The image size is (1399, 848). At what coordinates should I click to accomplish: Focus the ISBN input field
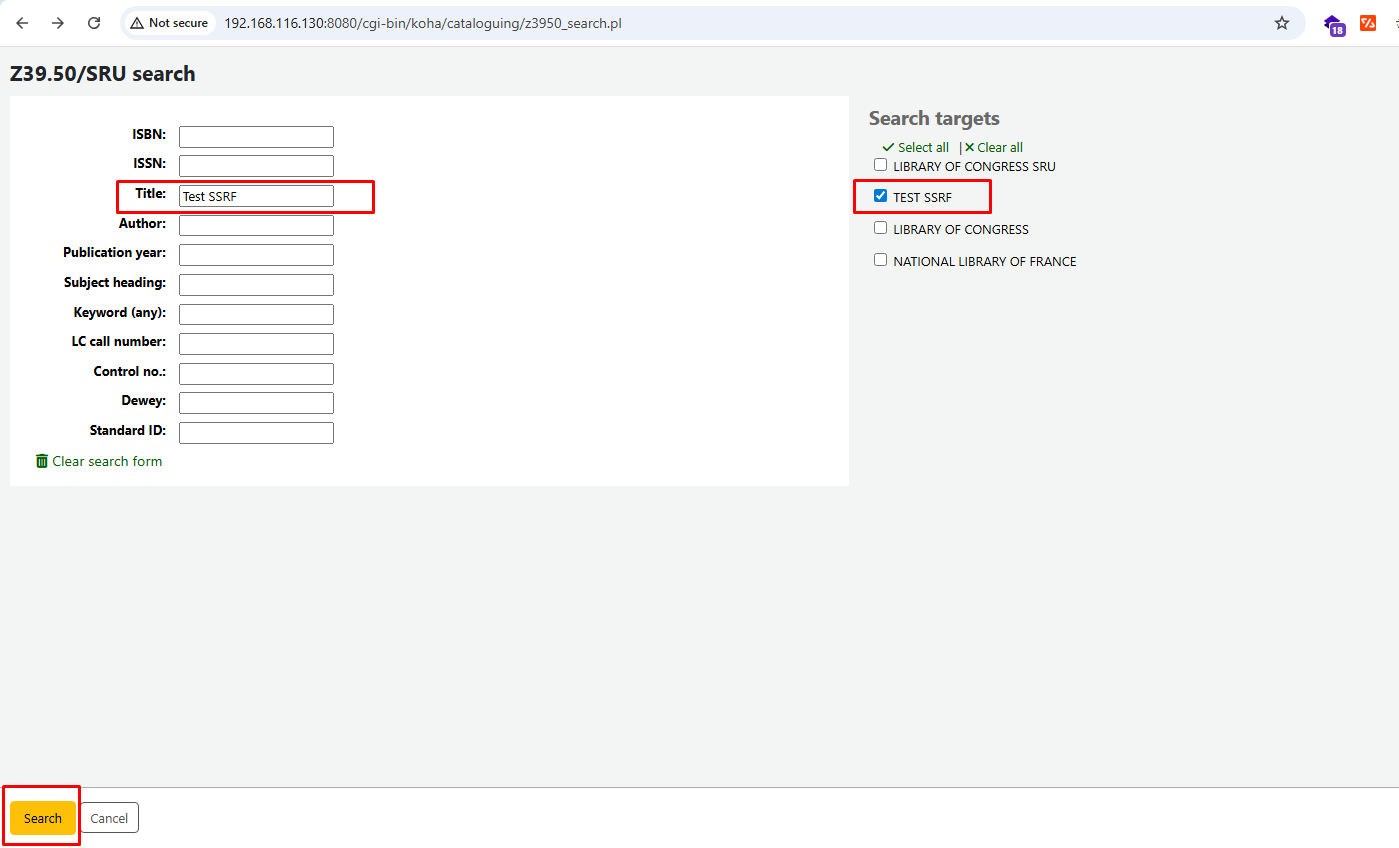[x=256, y=137]
